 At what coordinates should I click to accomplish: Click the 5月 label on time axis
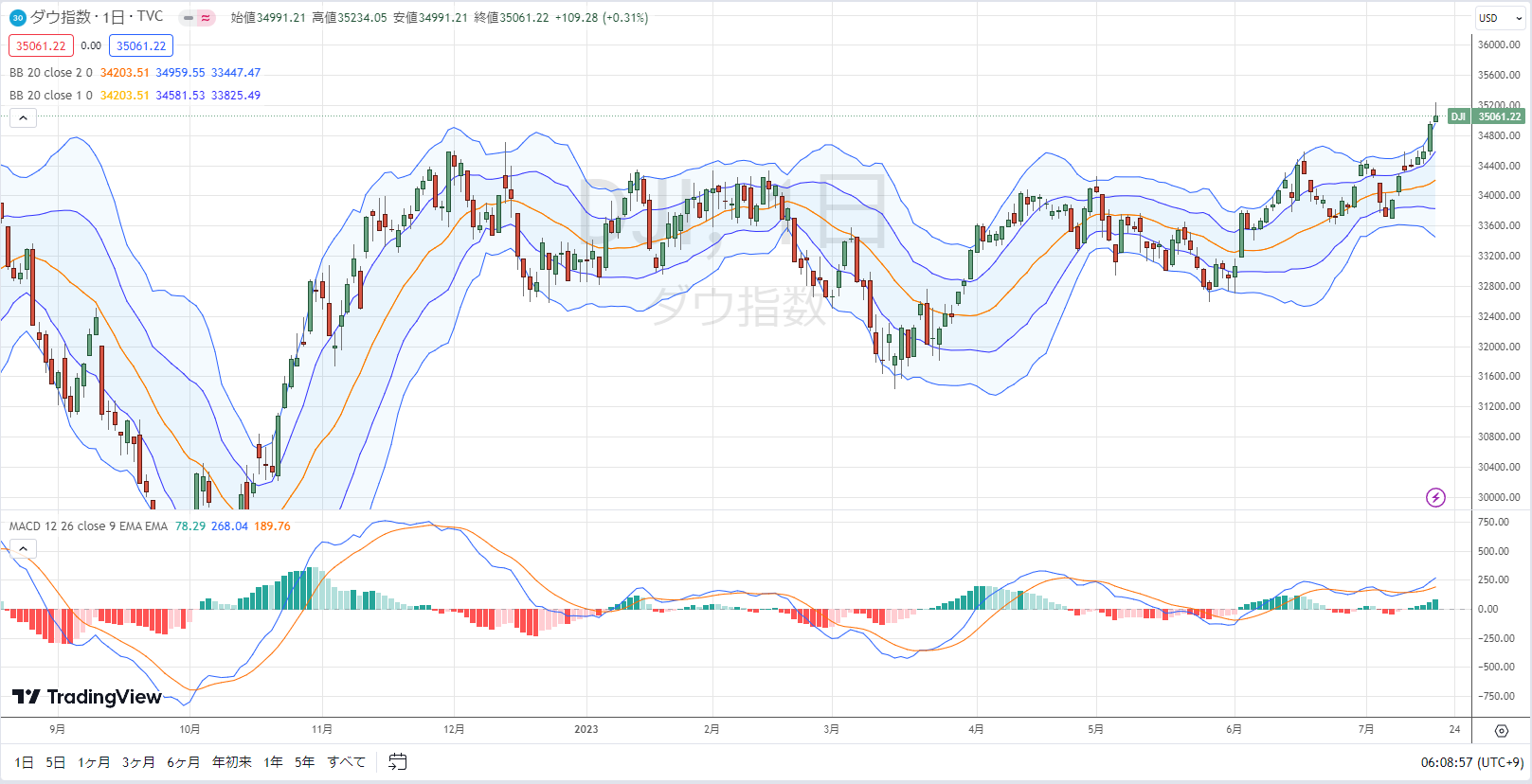tap(1095, 729)
